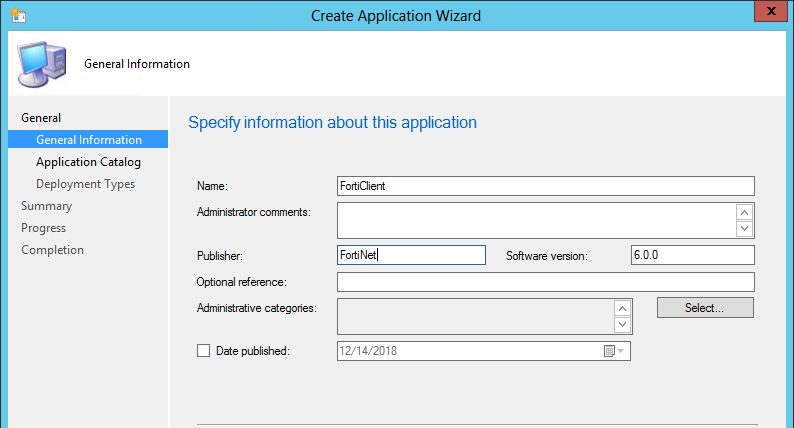Viewport: 794px width, 428px height.
Task: Click the General Information header text
Action: click(x=137, y=64)
